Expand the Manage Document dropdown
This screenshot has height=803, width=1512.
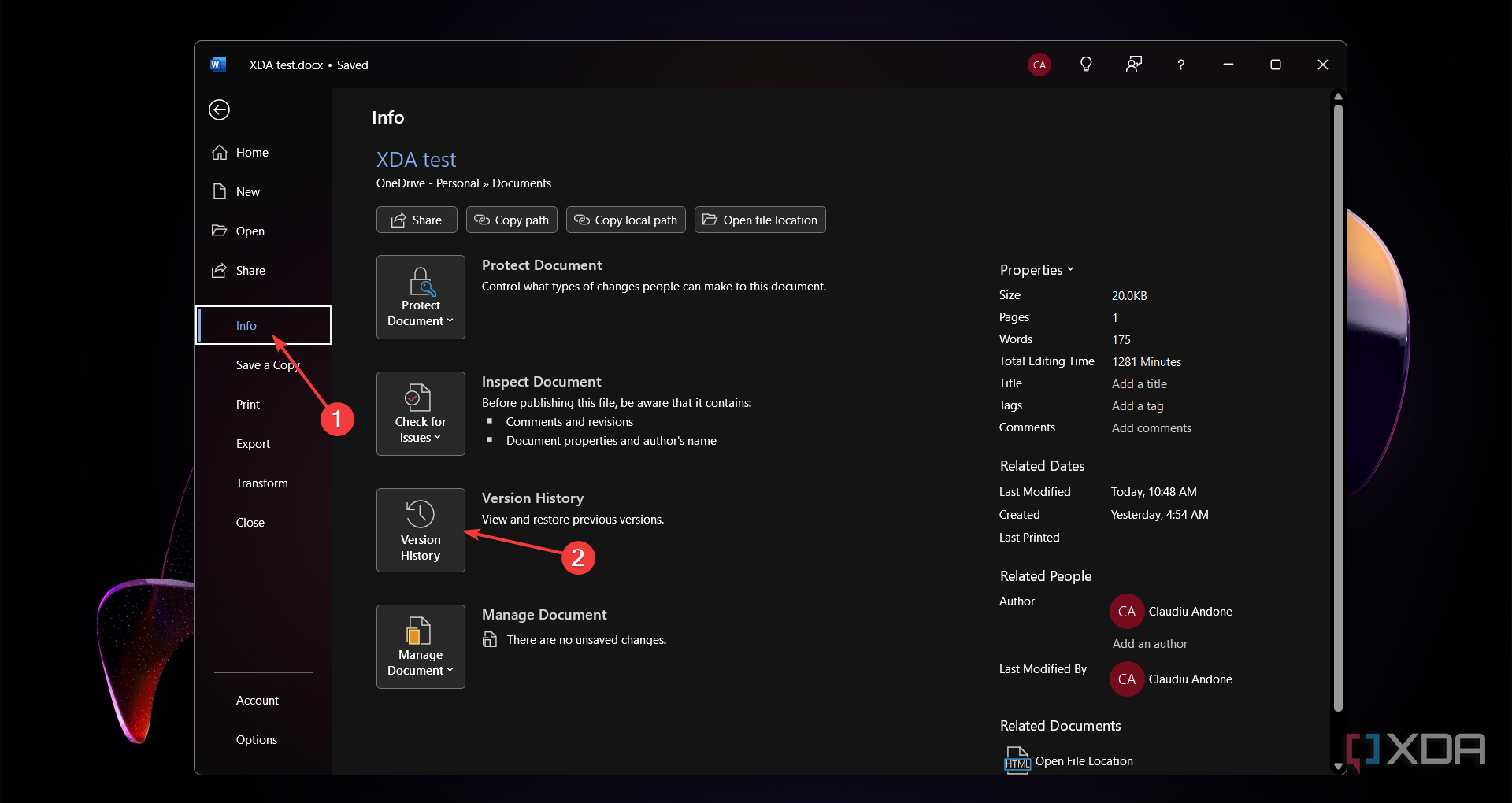tap(421, 646)
